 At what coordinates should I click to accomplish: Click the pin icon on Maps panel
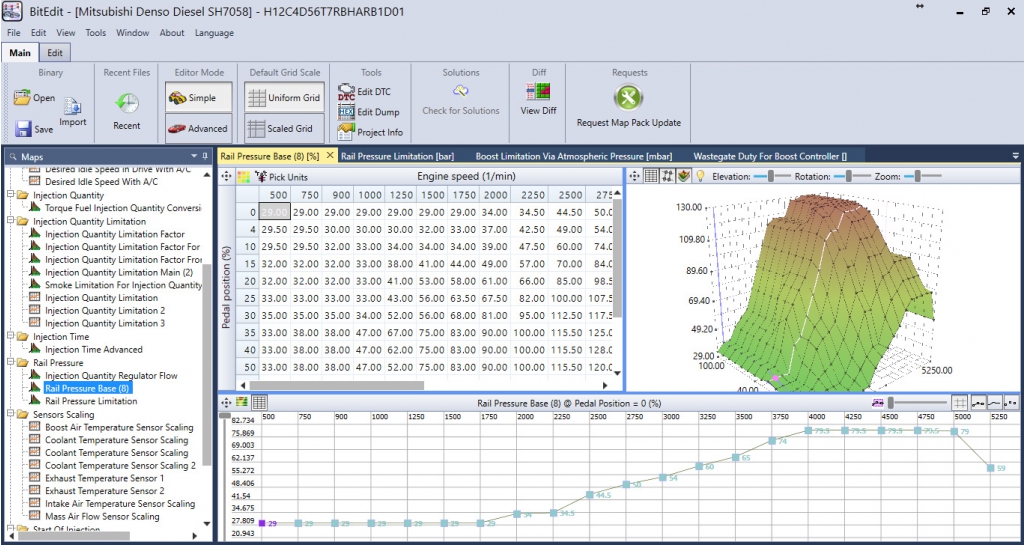click(x=206, y=157)
